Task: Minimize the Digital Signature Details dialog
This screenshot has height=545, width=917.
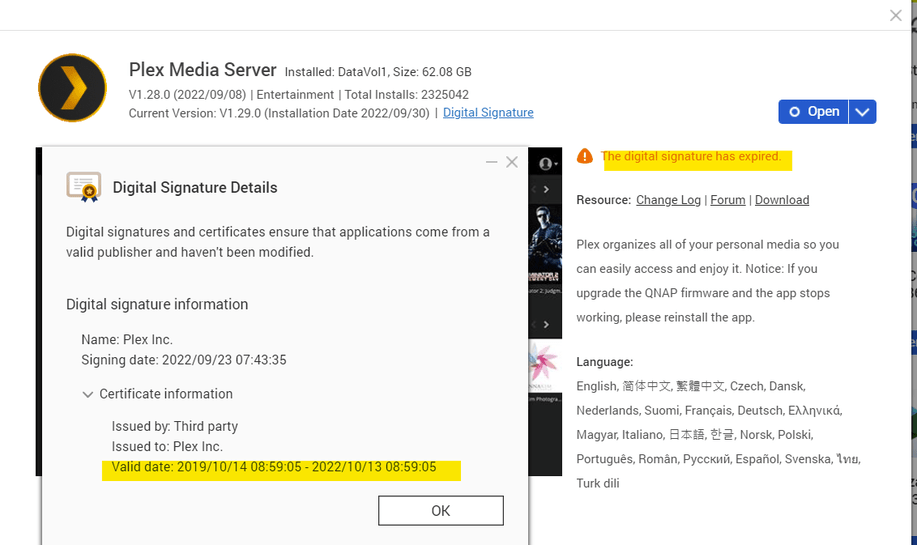Action: (491, 162)
